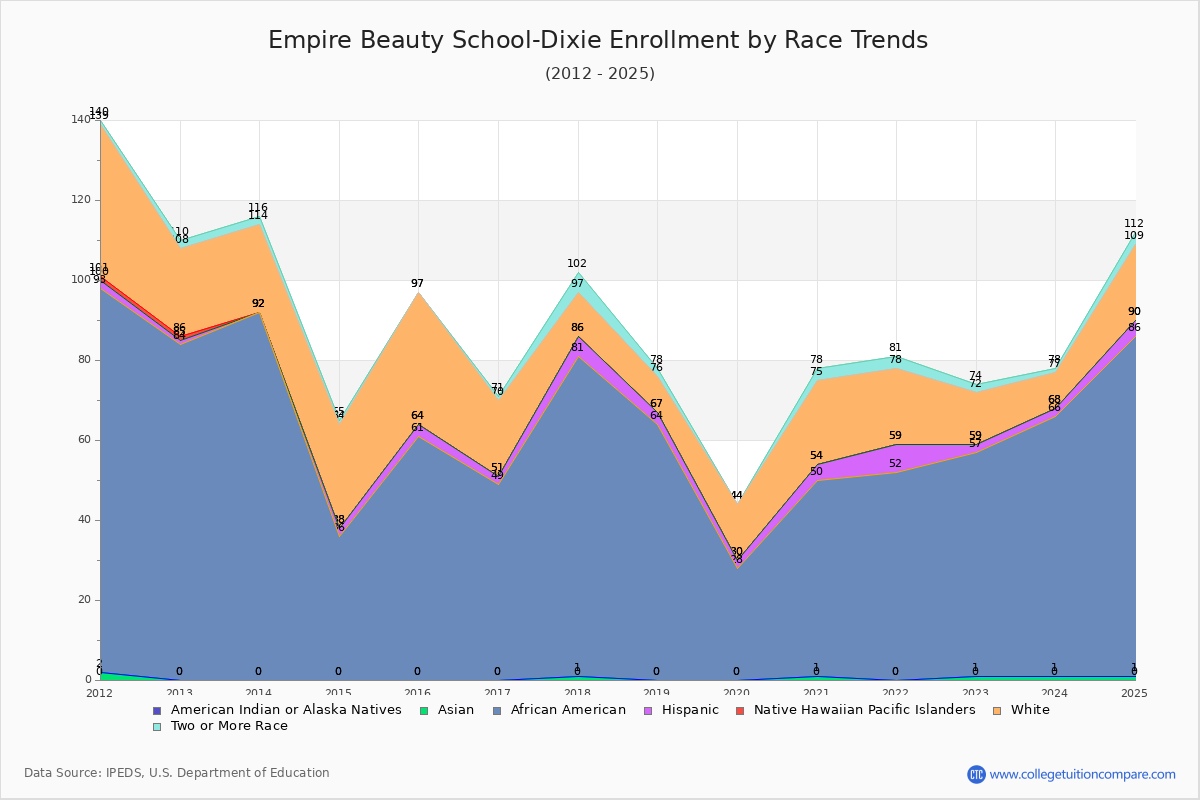1200x800 pixels.
Task: Open the www.collegetuitioncompare.com link
Action: (1083, 774)
